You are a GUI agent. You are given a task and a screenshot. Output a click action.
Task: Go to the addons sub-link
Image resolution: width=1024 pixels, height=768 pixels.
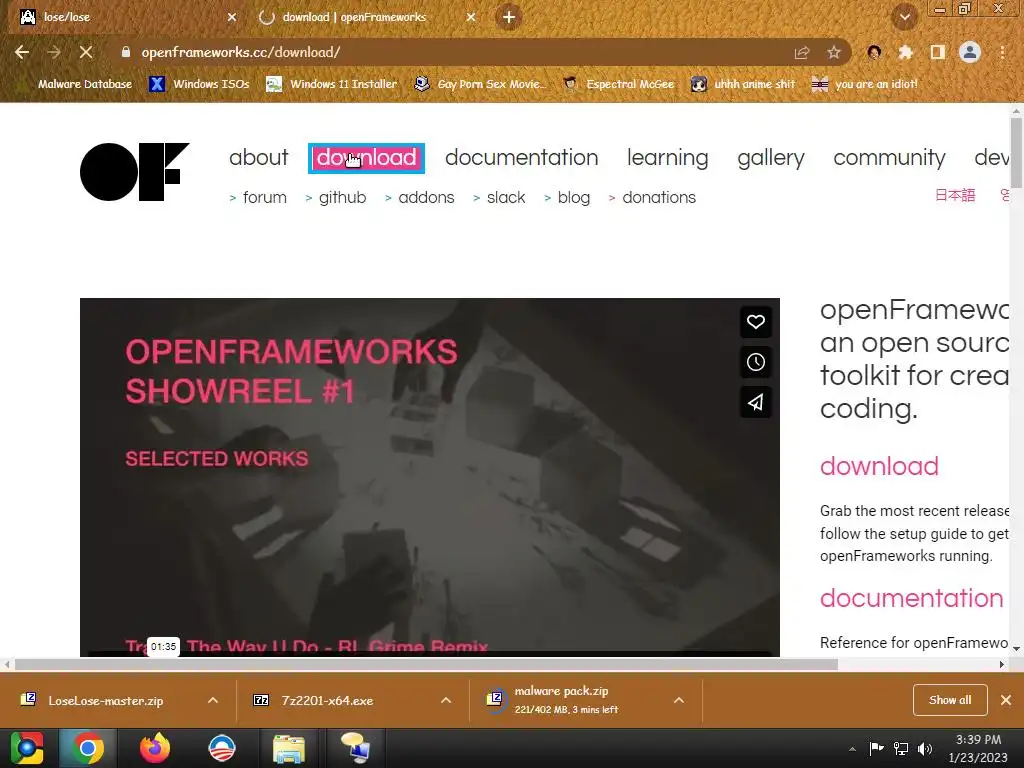pyautogui.click(x=426, y=197)
